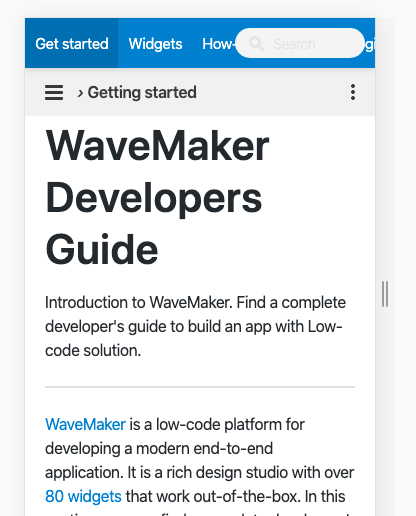Click the cut-off tab right of search

[370, 44]
